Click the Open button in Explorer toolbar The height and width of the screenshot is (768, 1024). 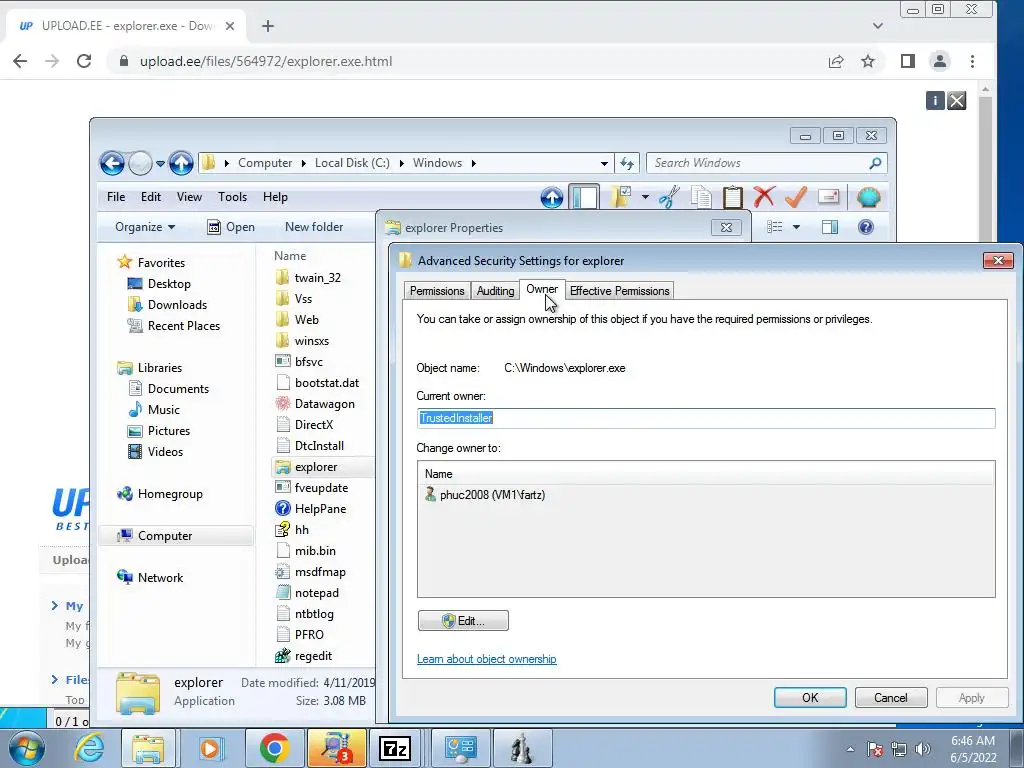231,227
